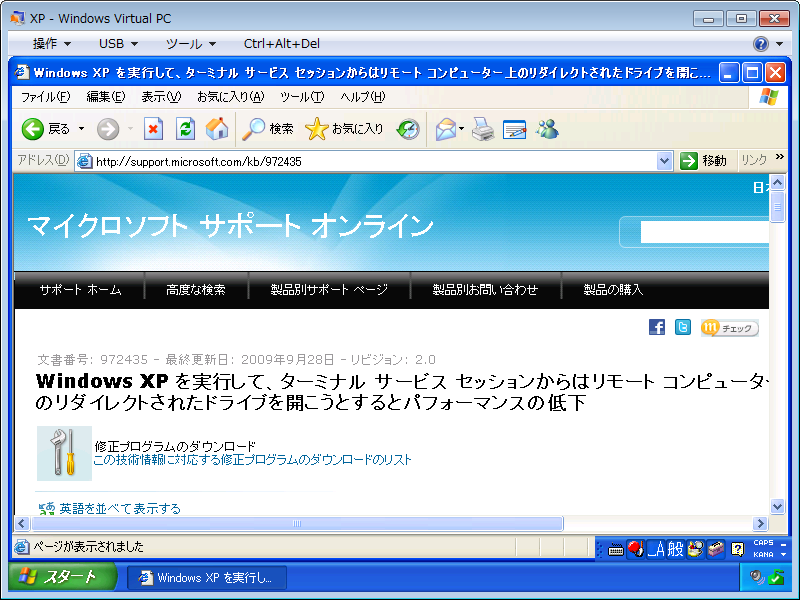Image resolution: width=800 pixels, height=600 pixels.
Task: Print the page using the printer icon
Action: 483,129
